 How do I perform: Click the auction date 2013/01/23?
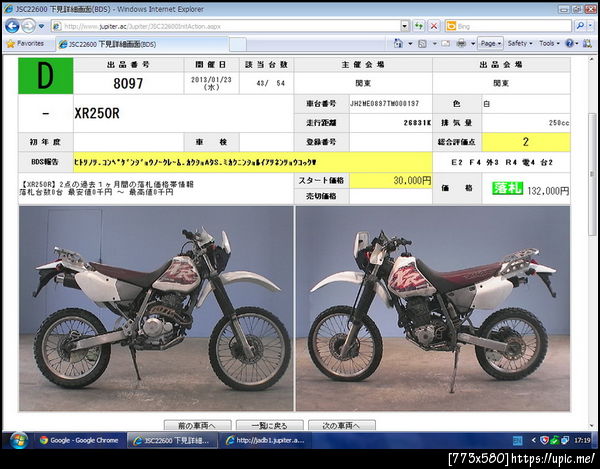(211, 80)
